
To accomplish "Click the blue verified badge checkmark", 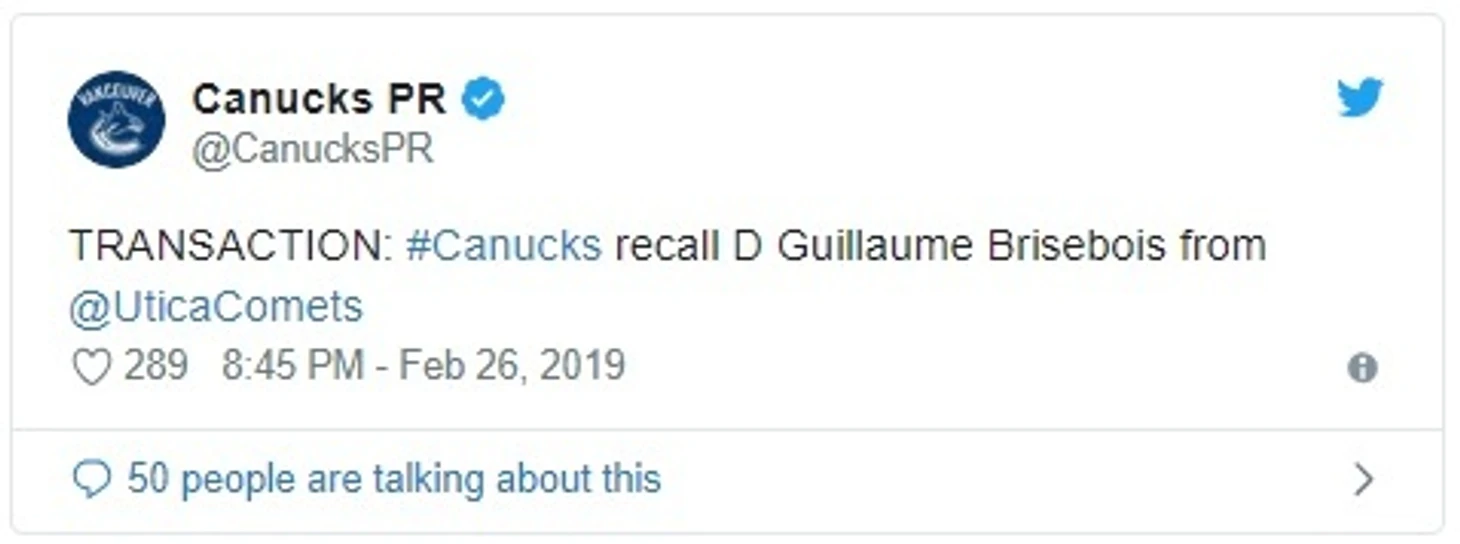I will click(483, 99).
